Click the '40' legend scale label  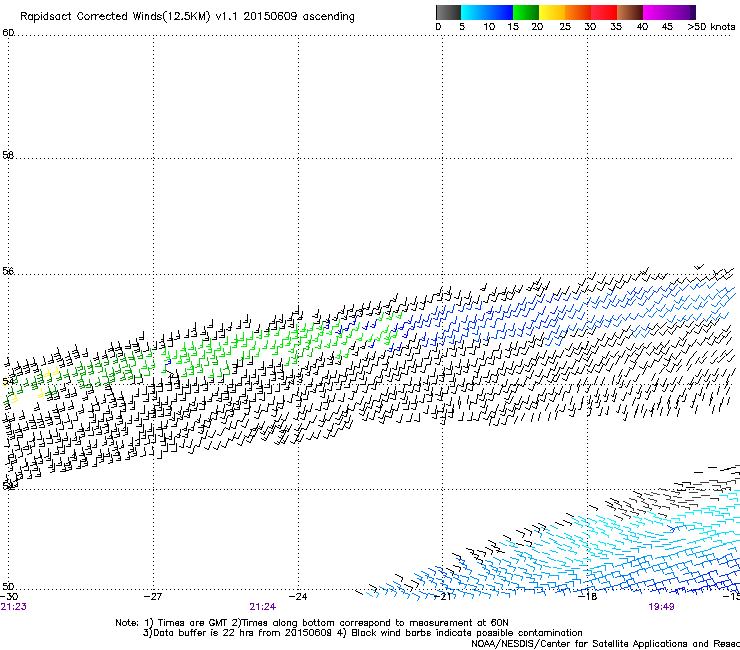coord(642,27)
